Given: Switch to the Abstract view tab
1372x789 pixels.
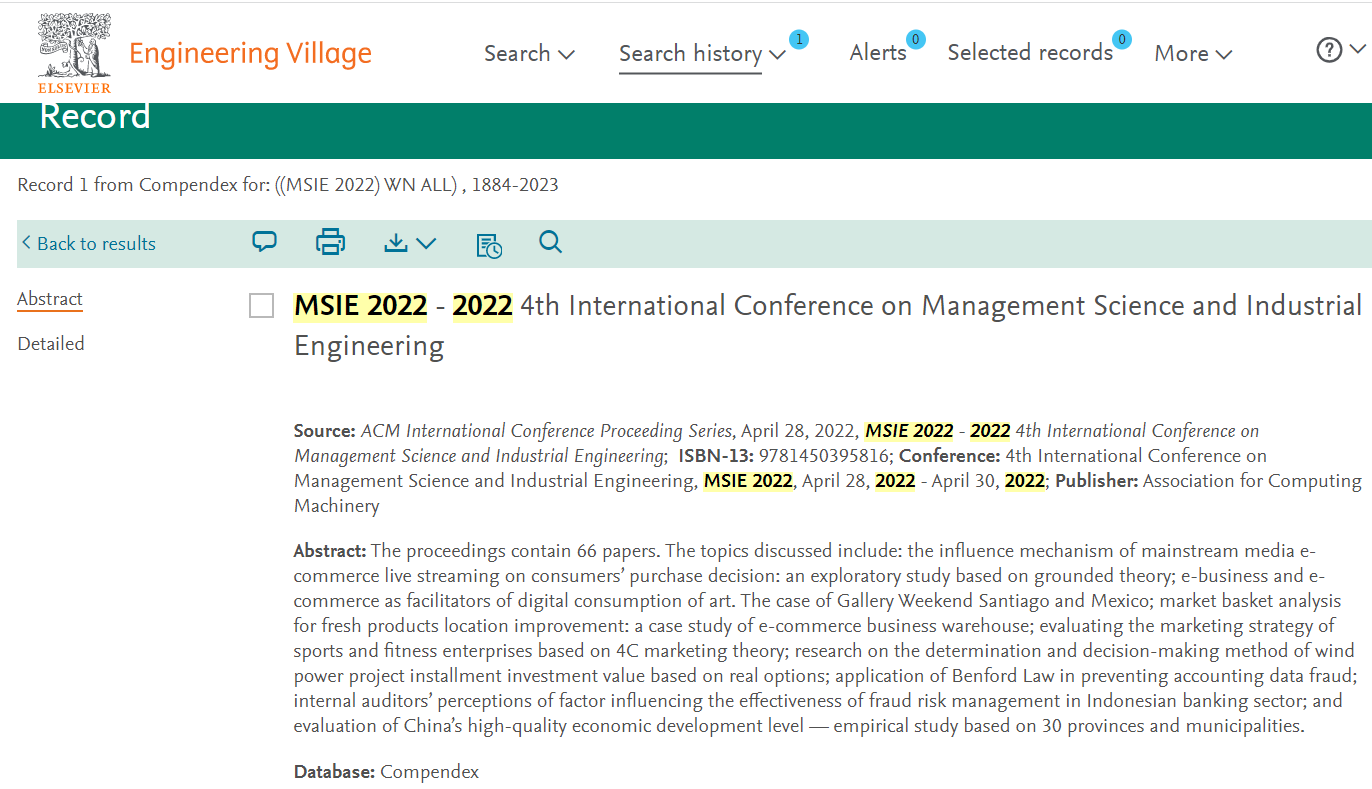Looking at the screenshot, I should click(50, 299).
